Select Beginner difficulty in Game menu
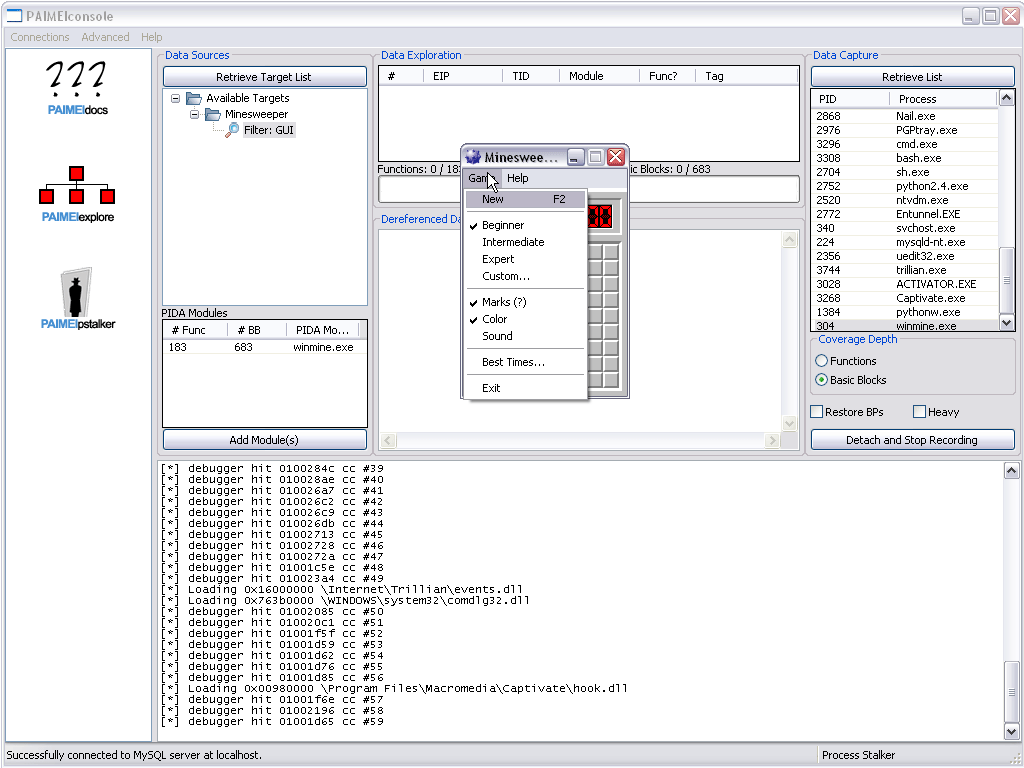The height and width of the screenshot is (768, 1024). tap(526, 225)
